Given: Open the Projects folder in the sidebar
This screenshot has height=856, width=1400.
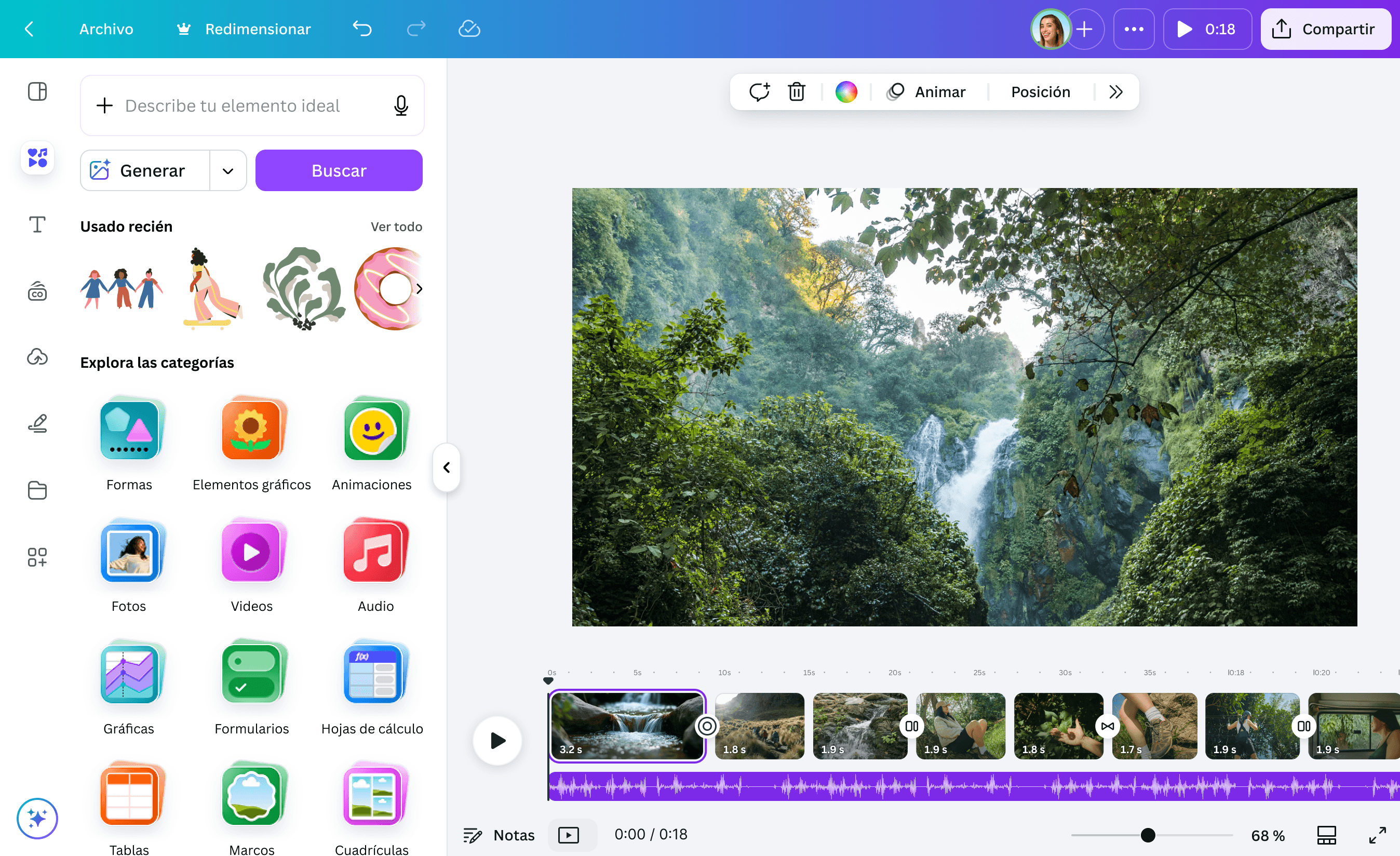Looking at the screenshot, I should pos(37,490).
